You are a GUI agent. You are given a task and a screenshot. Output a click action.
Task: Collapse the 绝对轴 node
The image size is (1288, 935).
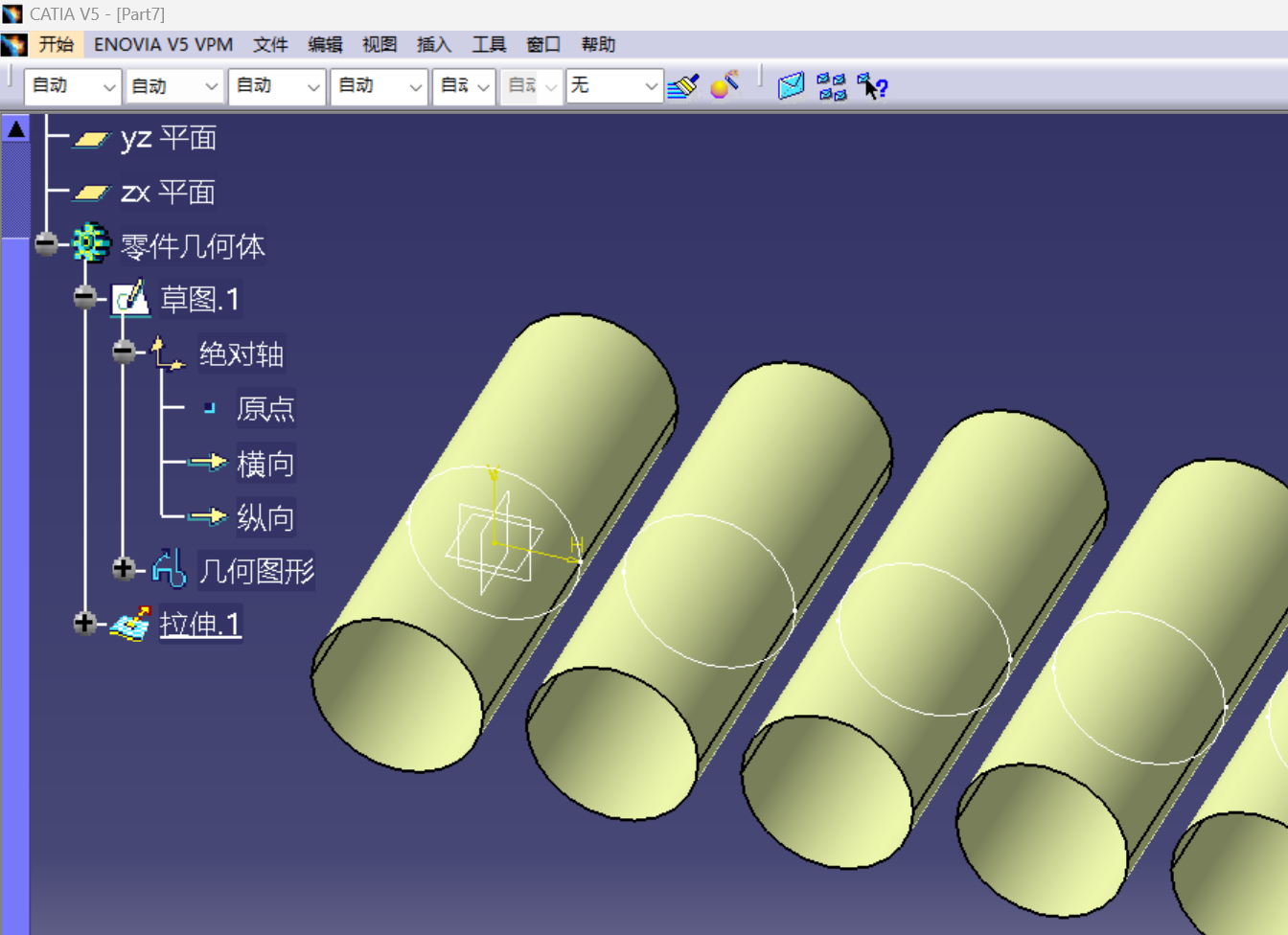click(x=123, y=352)
